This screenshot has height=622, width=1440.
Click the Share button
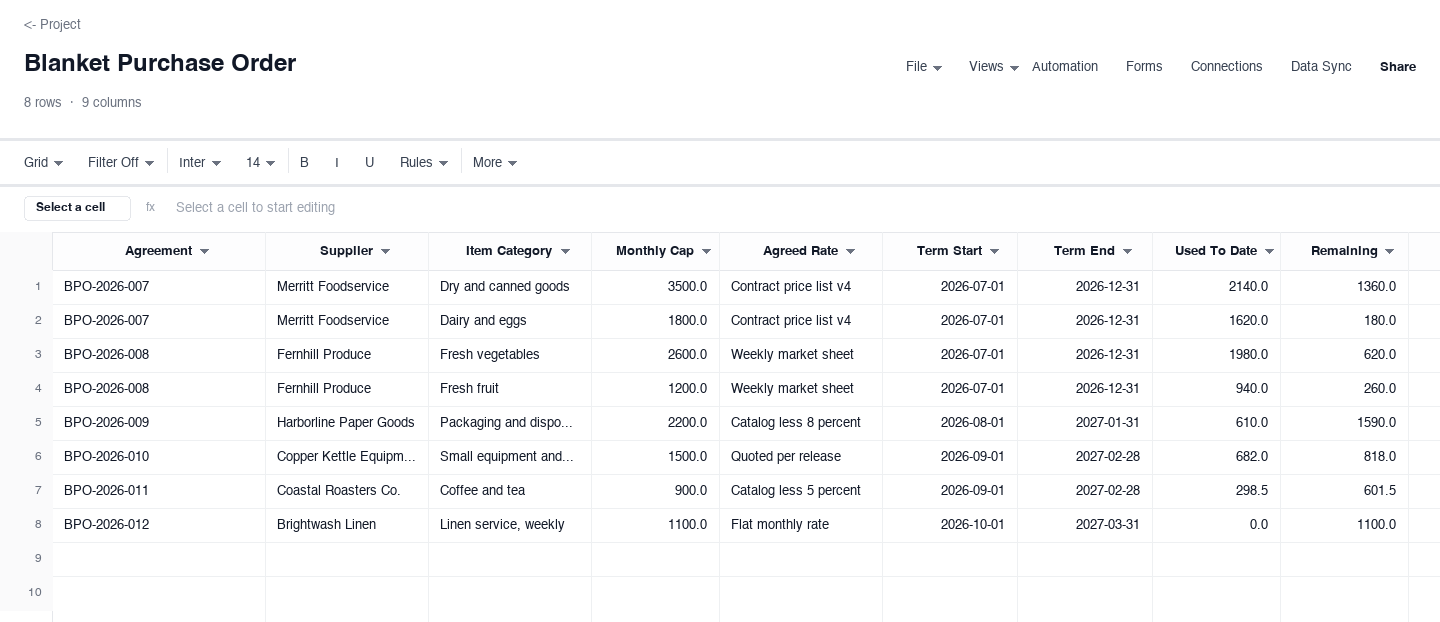(1398, 67)
